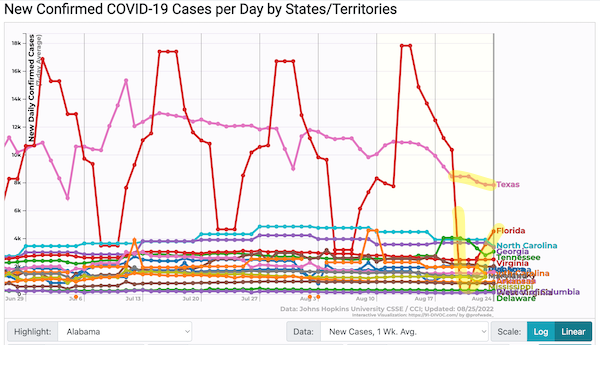
Task: Switch chart scale to Linear
Action: coord(573,331)
